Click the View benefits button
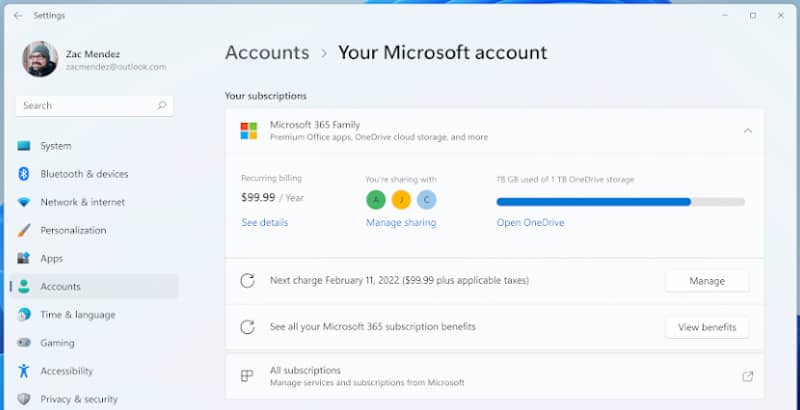 click(x=707, y=327)
